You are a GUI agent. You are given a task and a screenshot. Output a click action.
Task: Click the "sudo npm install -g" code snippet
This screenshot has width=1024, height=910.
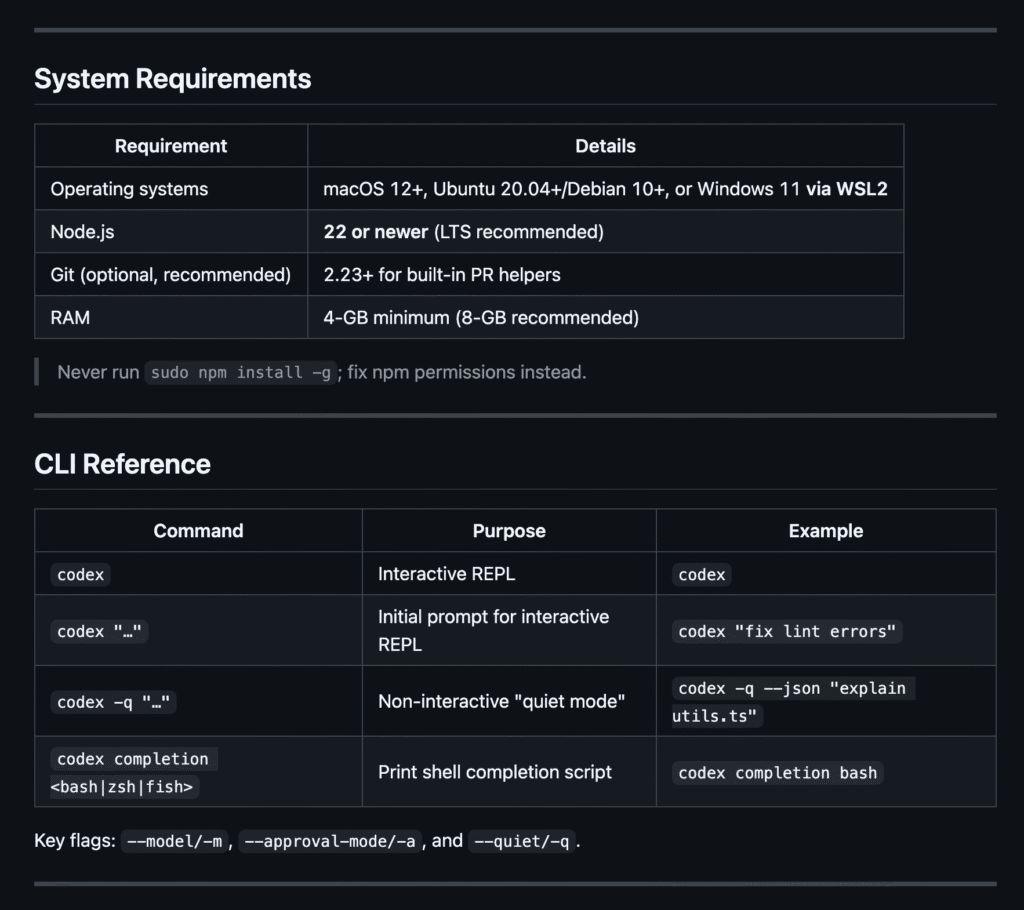(240, 373)
